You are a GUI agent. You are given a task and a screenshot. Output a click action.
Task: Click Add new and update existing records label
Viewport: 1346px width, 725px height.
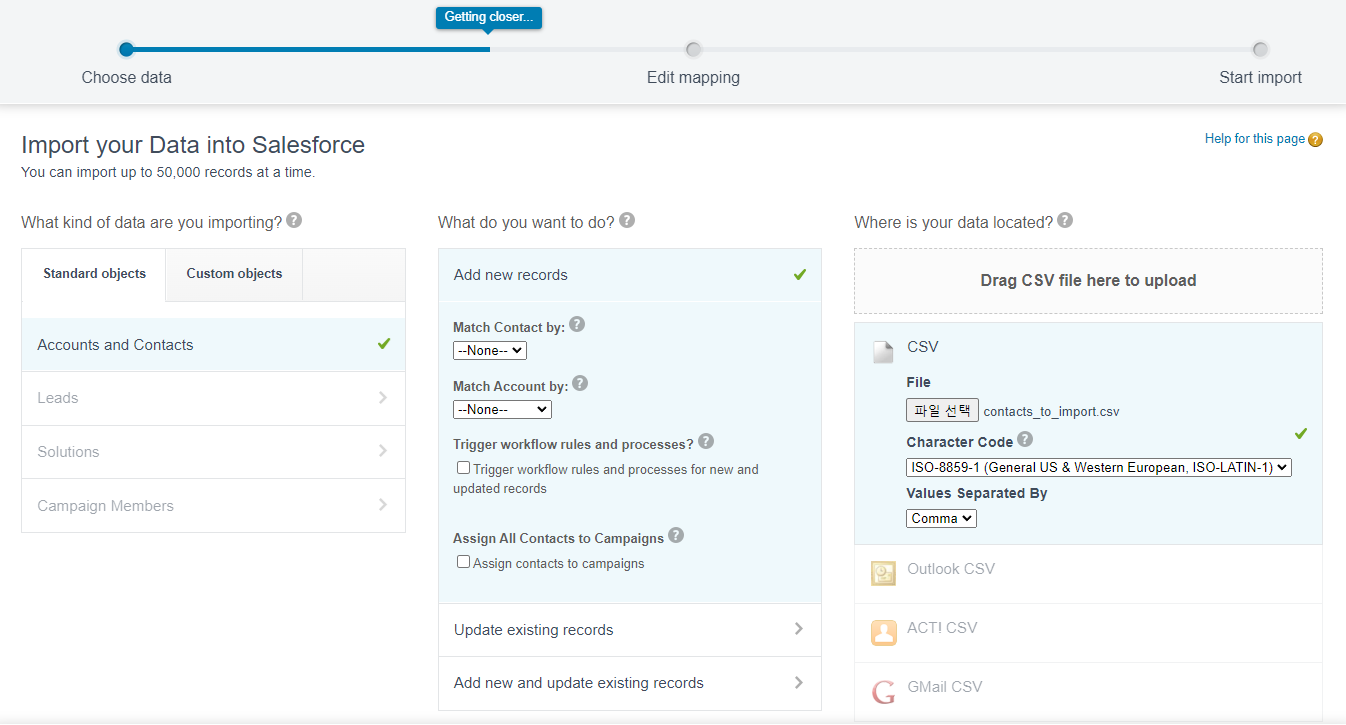[579, 683]
